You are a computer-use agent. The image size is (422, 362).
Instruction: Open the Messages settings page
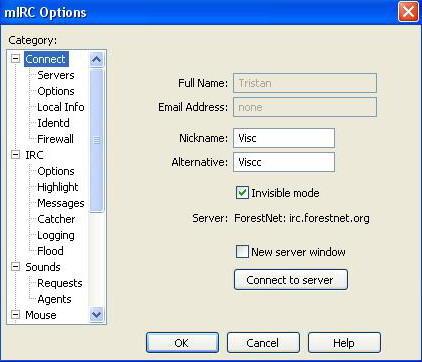61,203
